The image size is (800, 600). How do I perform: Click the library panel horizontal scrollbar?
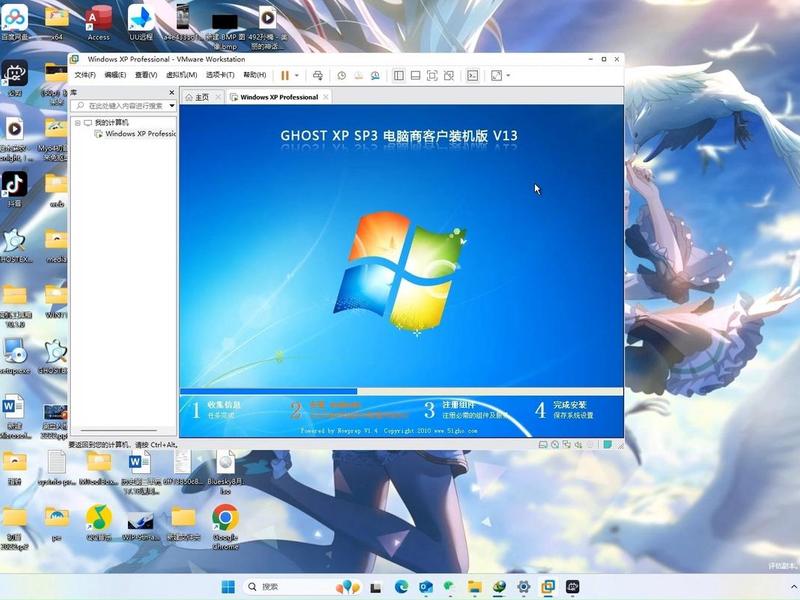pyautogui.click(x=118, y=430)
